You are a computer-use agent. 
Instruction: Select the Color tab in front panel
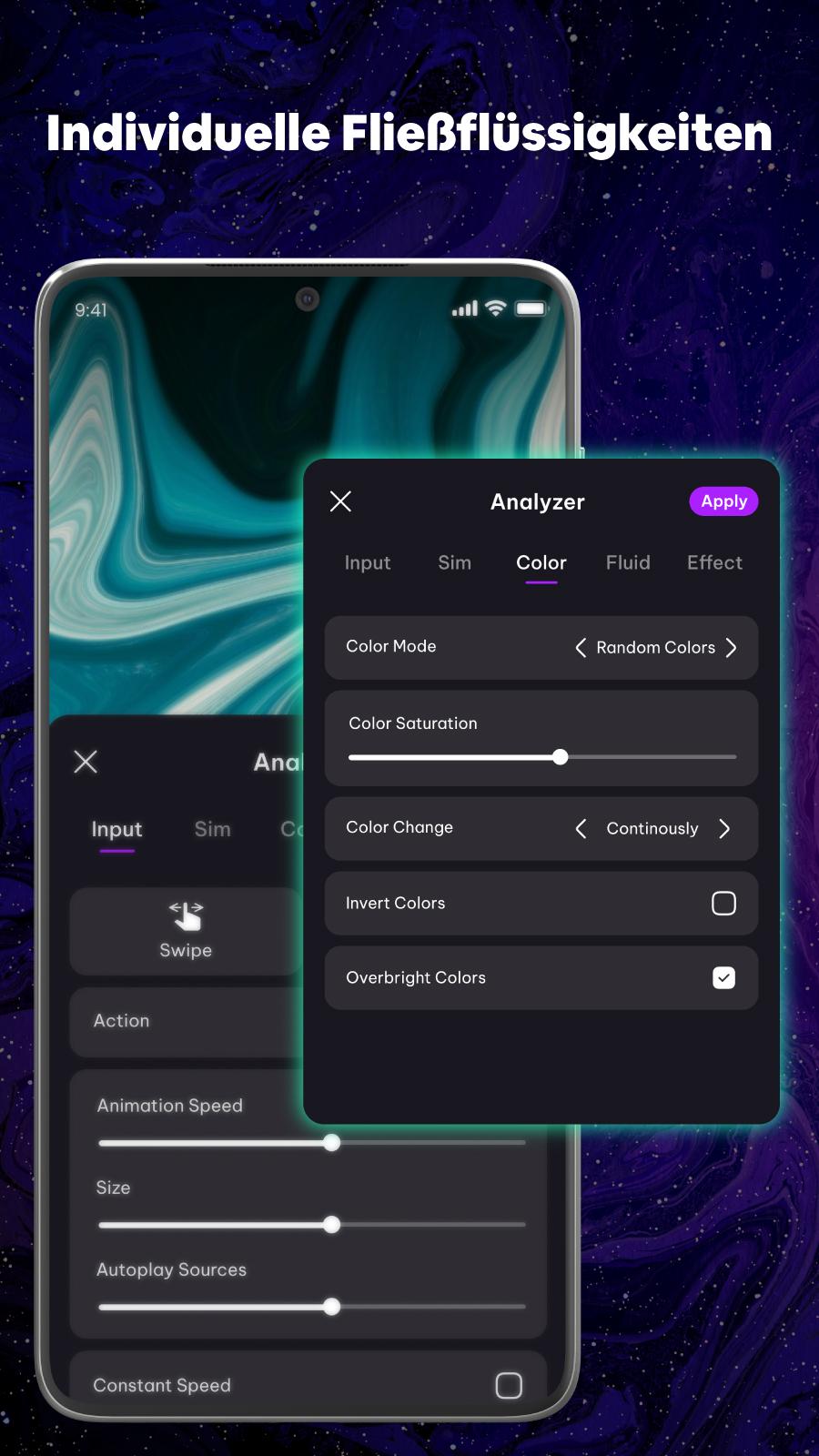pos(541,563)
